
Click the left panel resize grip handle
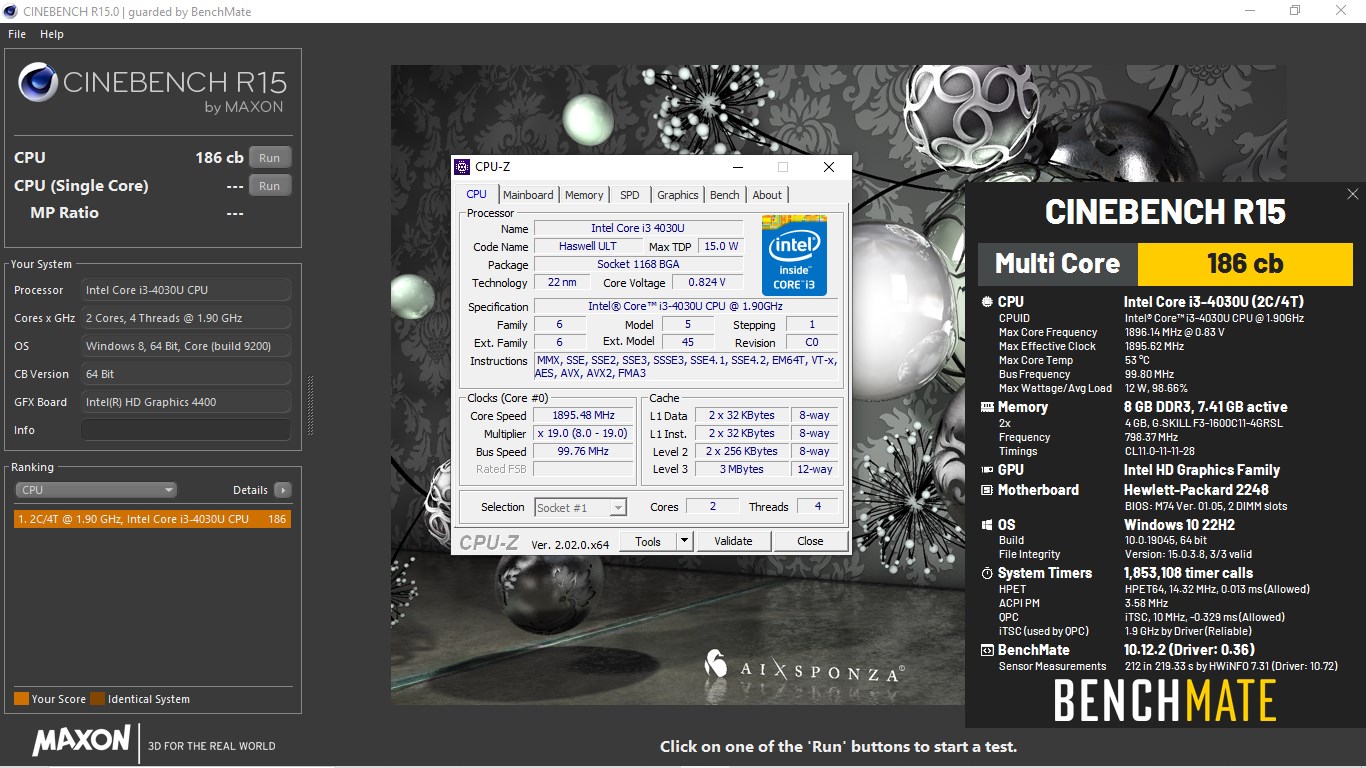coord(309,407)
